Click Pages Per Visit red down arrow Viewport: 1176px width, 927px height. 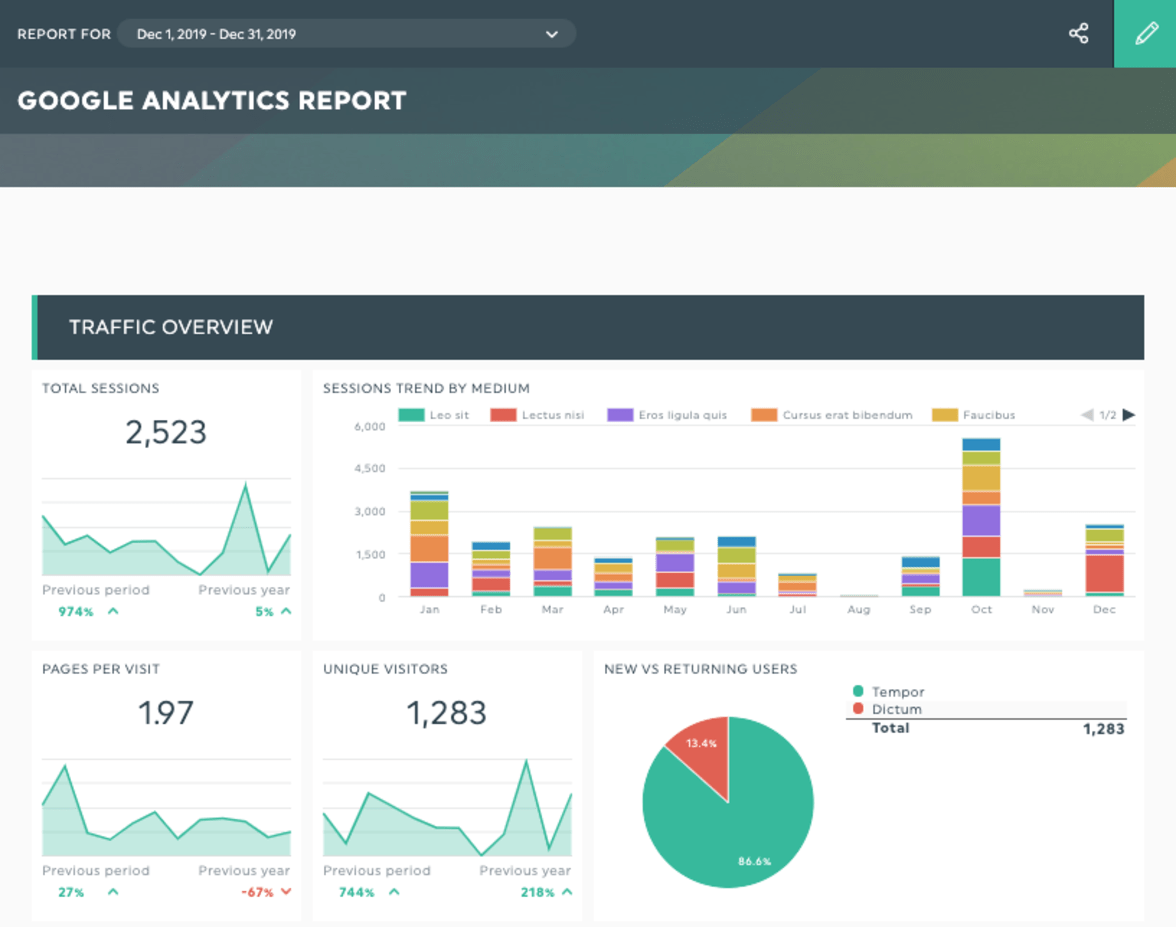tap(286, 892)
